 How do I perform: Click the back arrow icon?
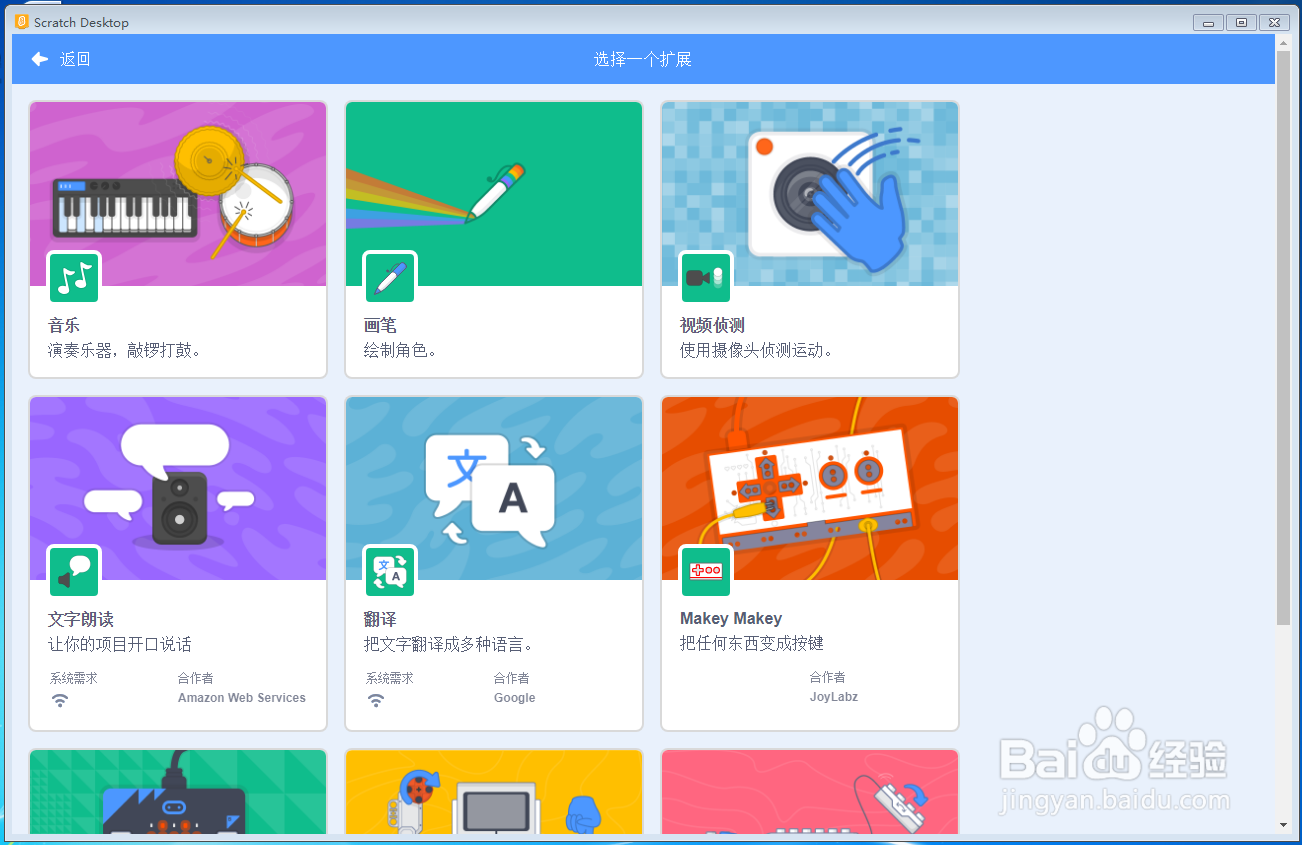tap(40, 59)
